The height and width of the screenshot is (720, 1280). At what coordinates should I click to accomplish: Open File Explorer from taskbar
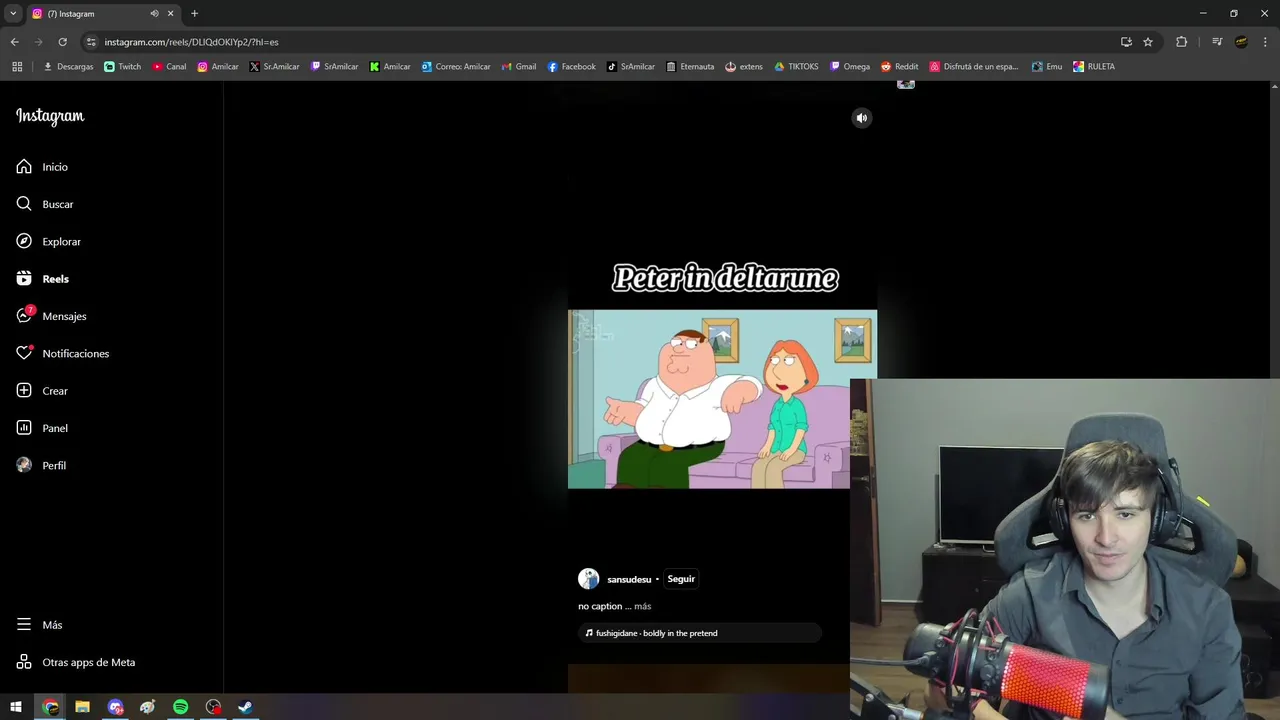pos(82,707)
